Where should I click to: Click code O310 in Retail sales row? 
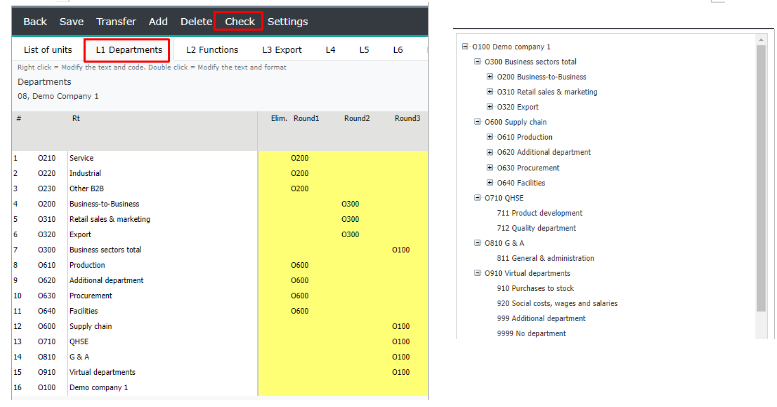click(x=47, y=219)
